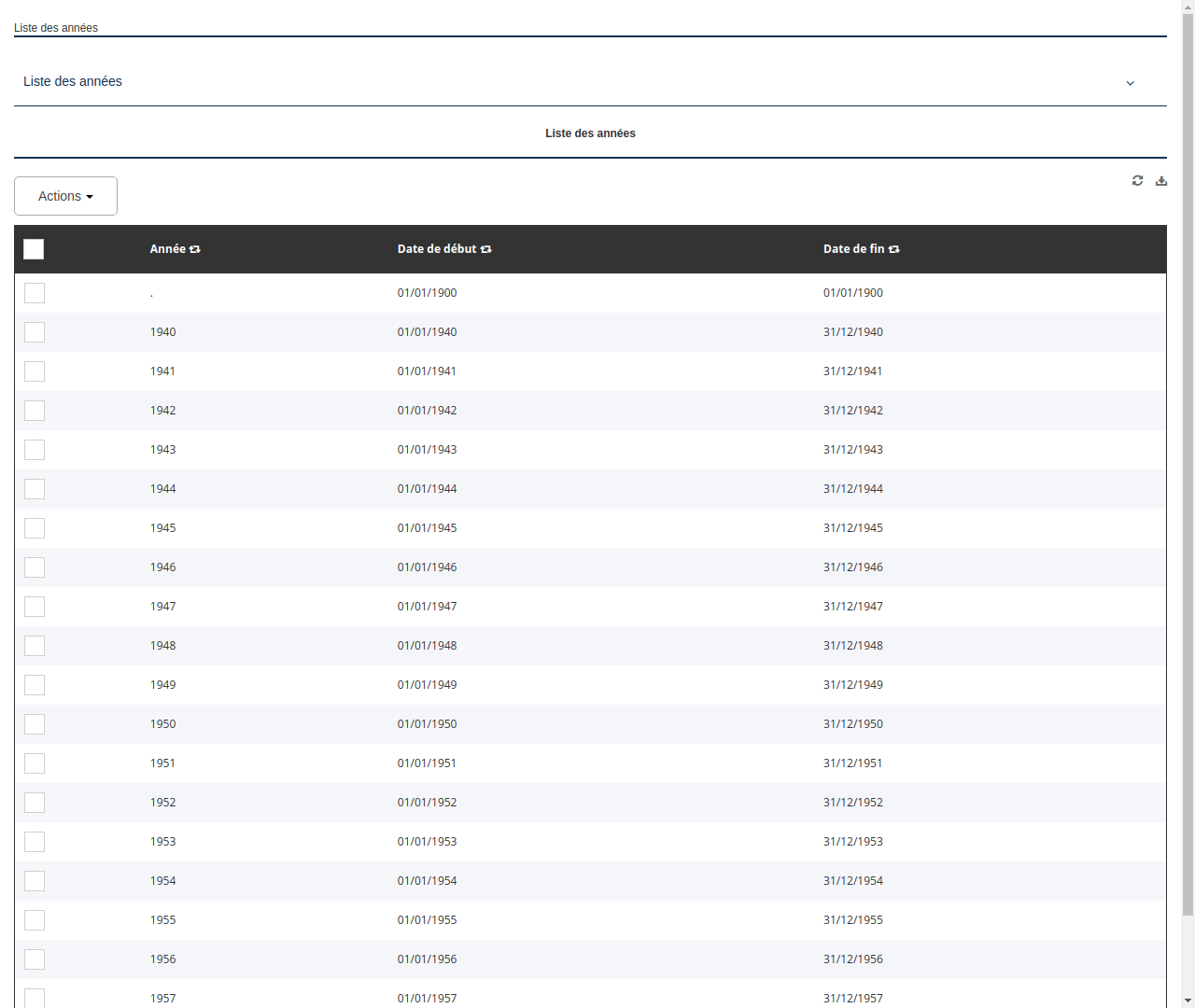Click the sort icon next to Année header
The height and width of the screenshot is (1008, 1195).
[195, 249]
